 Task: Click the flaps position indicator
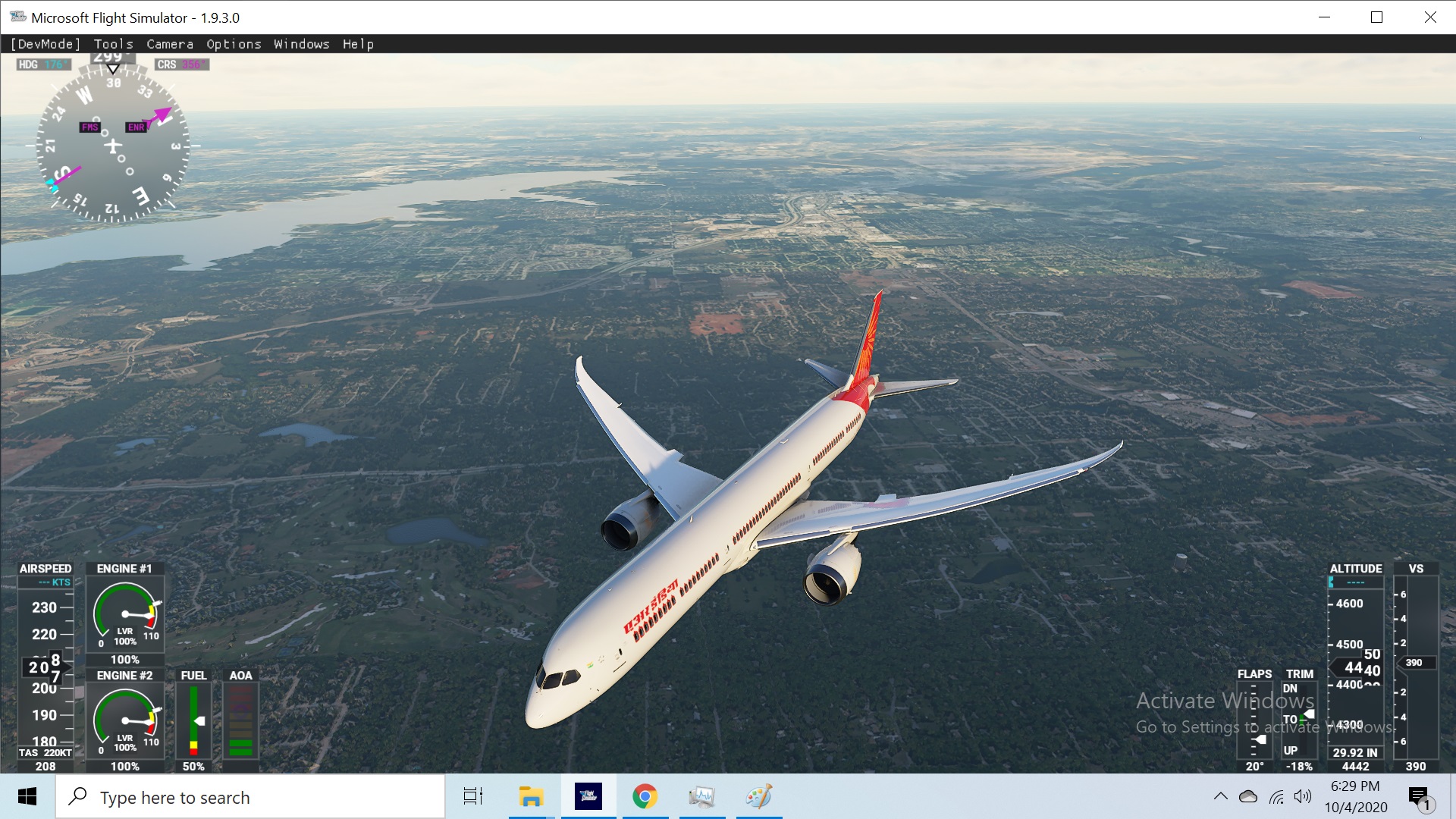click(x=1255, y=720)
